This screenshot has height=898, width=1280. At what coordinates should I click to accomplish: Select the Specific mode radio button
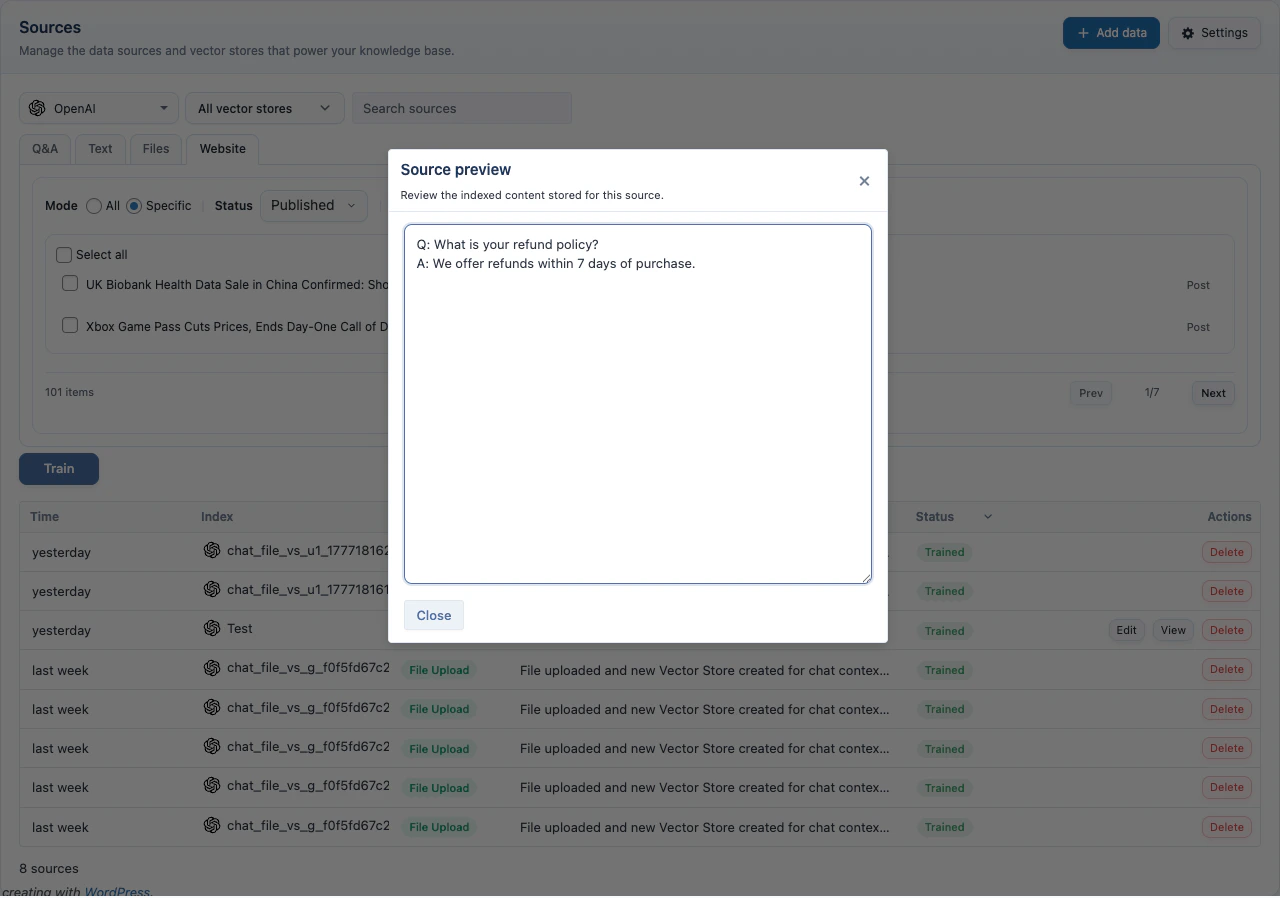click(132, 206)
